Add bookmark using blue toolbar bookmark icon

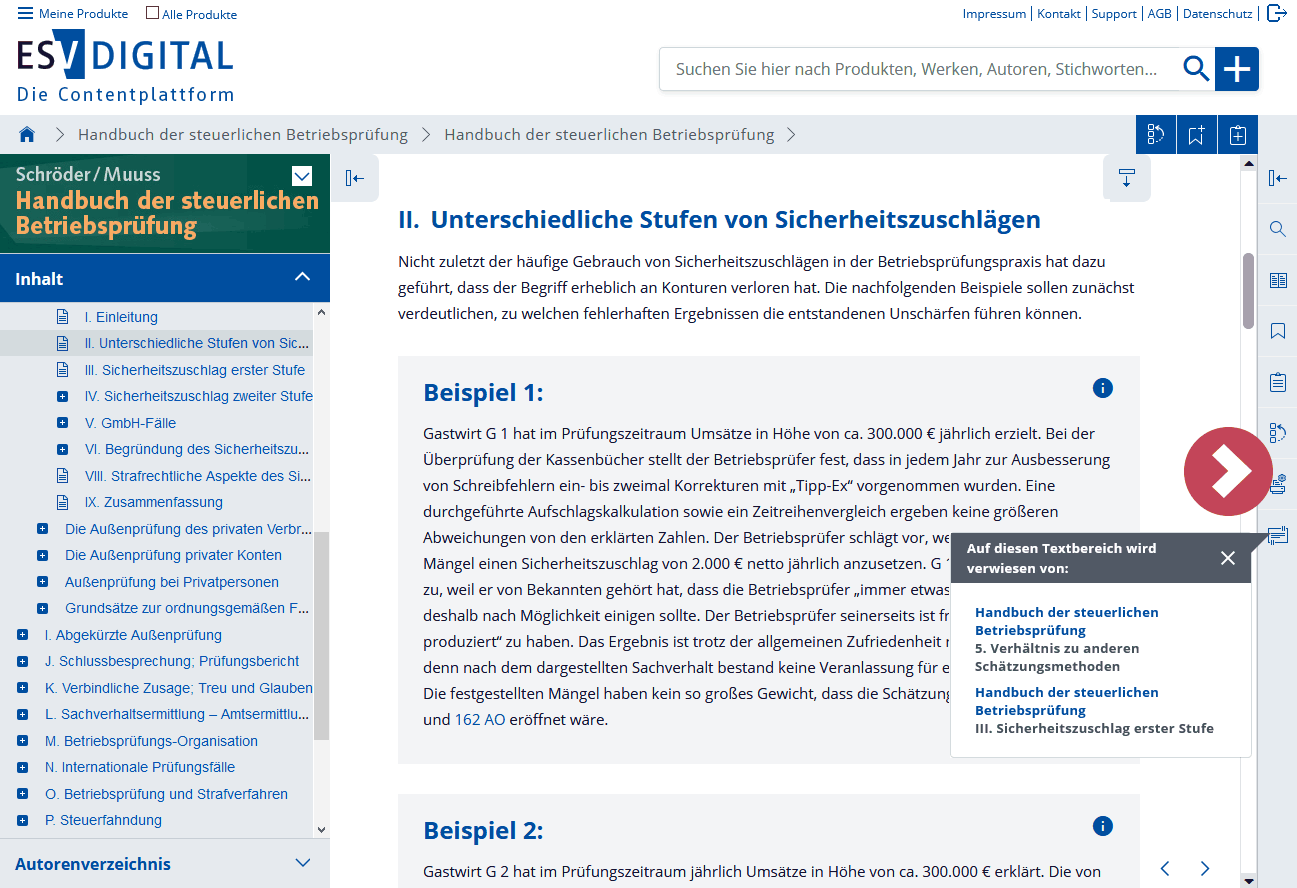(x=1196, y=135)
